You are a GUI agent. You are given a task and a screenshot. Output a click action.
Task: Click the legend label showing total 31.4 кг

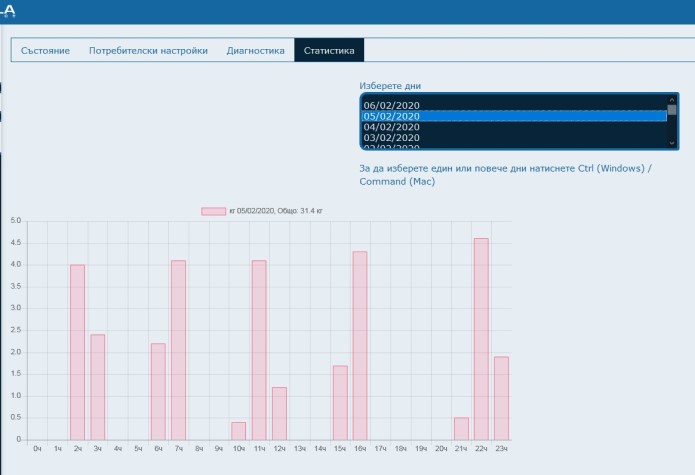[275, 211]
